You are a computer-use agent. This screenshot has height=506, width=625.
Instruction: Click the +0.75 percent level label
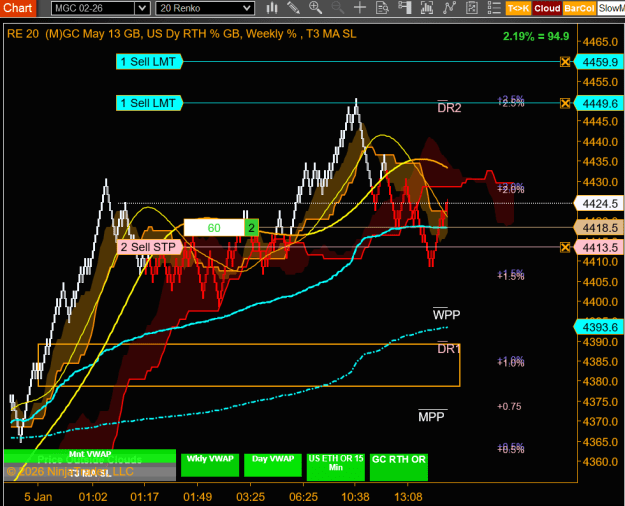[509, 406]
